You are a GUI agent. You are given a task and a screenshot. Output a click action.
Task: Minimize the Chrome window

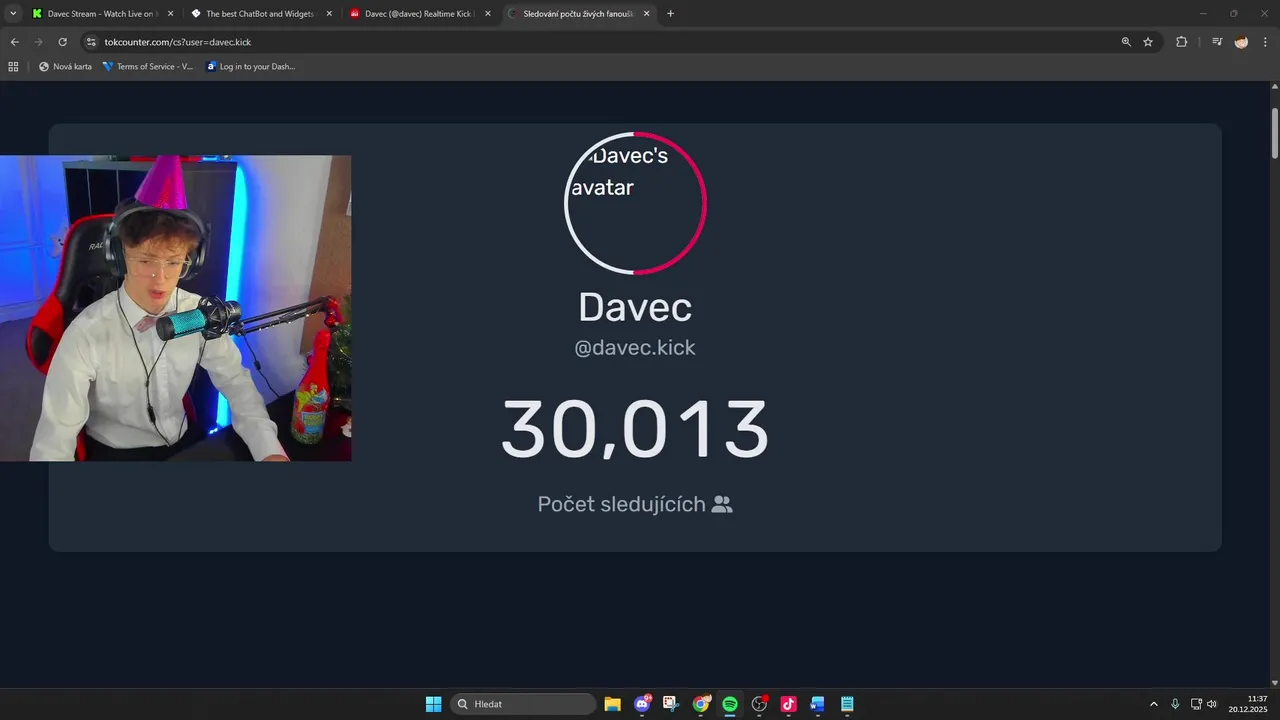point(1204,14)
